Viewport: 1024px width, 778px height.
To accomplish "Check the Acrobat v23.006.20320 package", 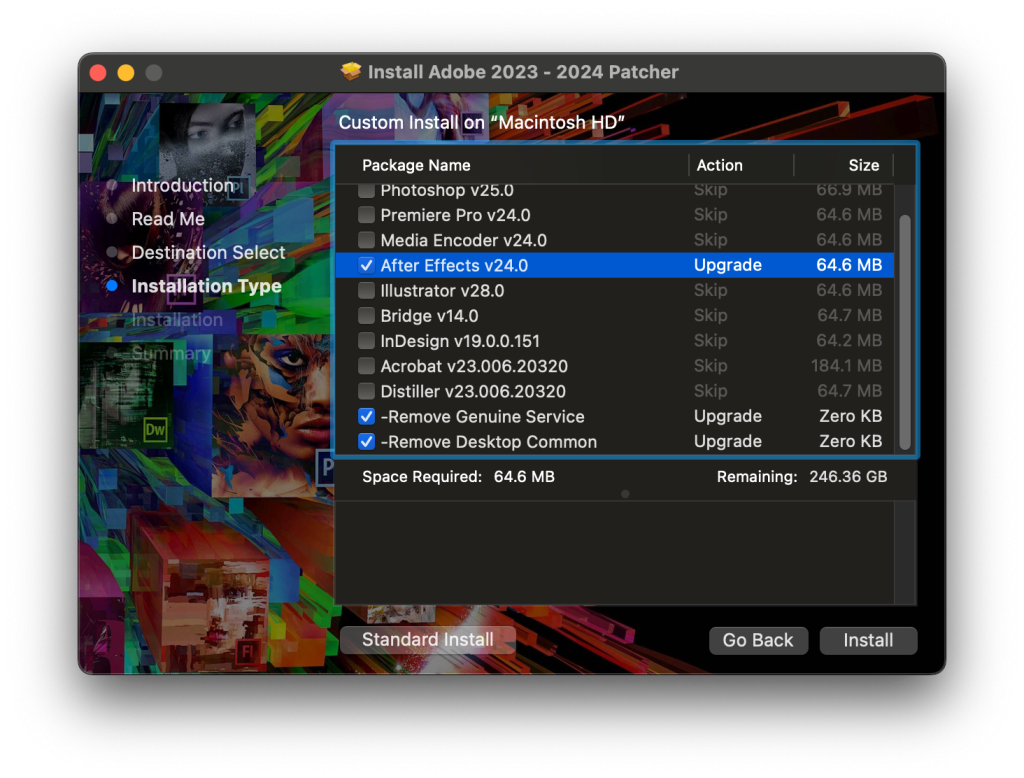I will coord(366,365).
